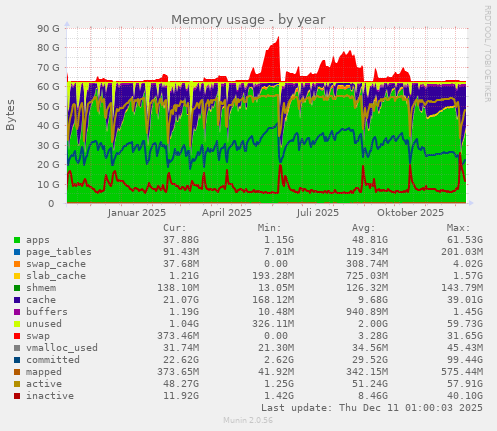Click the active average value 51.24G

370,384
